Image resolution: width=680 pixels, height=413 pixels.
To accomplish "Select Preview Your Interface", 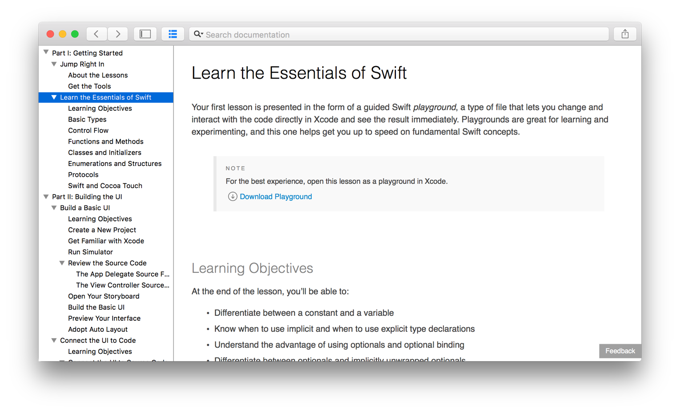I will click(104, 318).
